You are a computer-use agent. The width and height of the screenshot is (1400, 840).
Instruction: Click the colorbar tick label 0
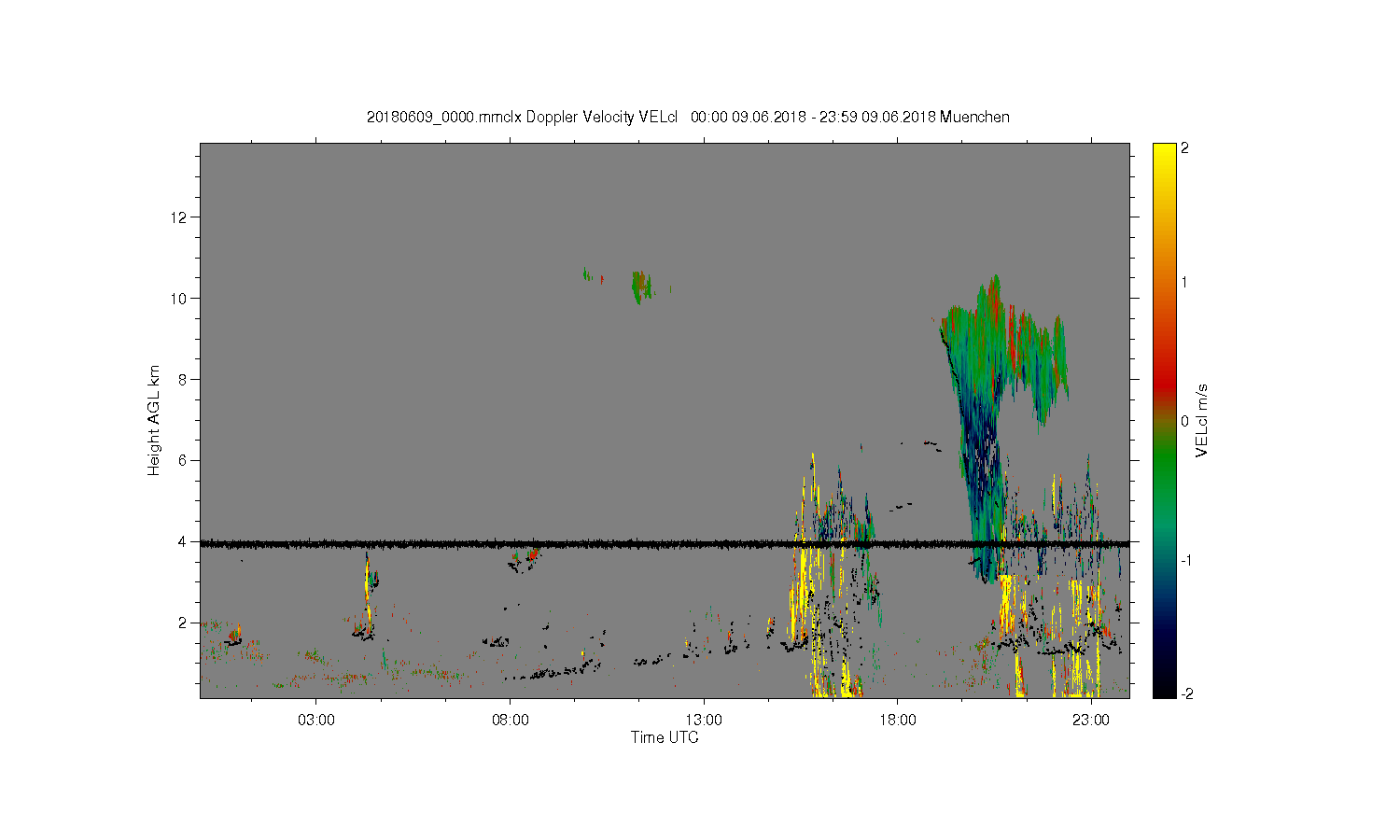(1185, 421)
